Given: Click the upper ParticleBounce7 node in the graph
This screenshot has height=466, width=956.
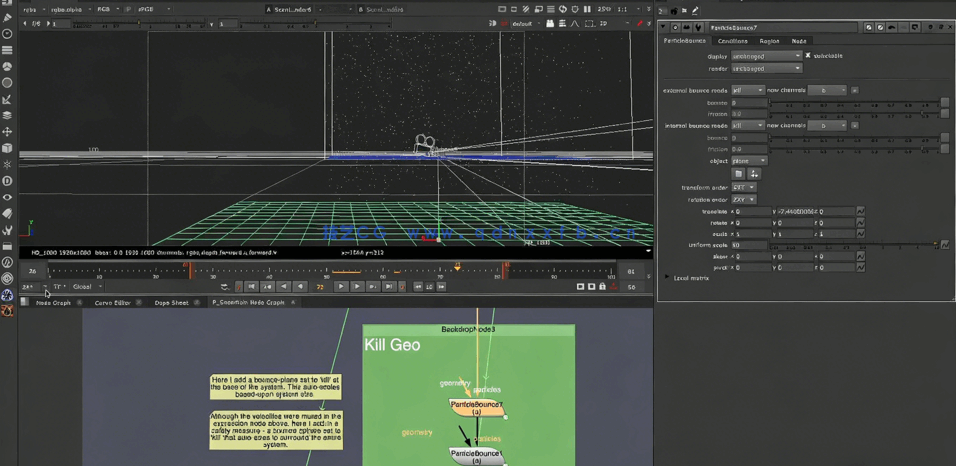Looking at the screenshot, I should [x=476, y=407].
